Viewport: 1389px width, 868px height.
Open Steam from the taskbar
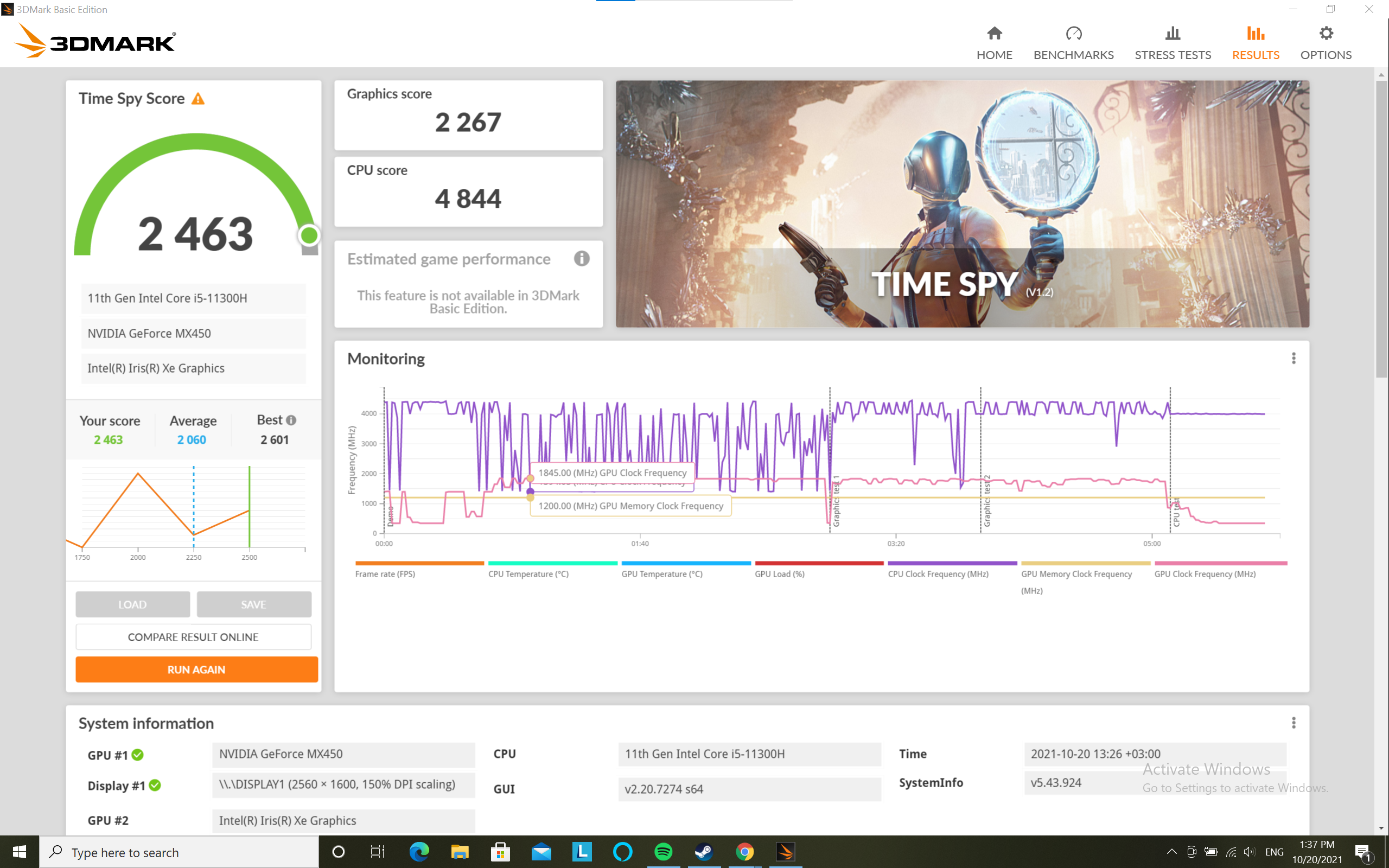(x=704, y=851)
